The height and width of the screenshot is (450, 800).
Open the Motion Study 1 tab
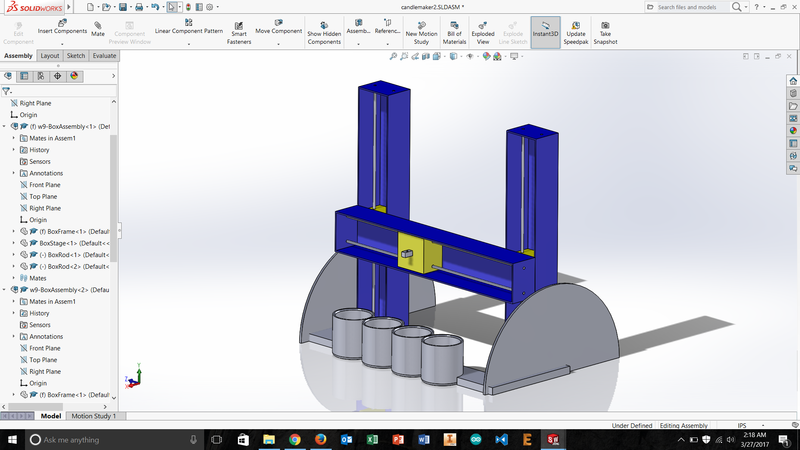tap(93, 416)
